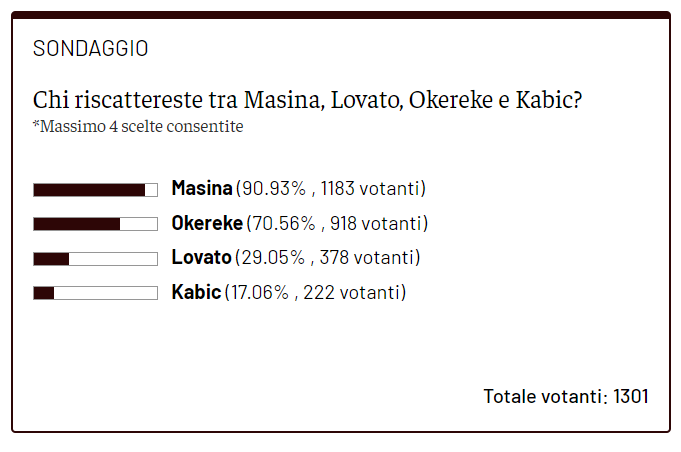The width and height of the screenshot is (681, 452).
Task: Click the "378 votanti" count text
Action: (x=367, y=258)
